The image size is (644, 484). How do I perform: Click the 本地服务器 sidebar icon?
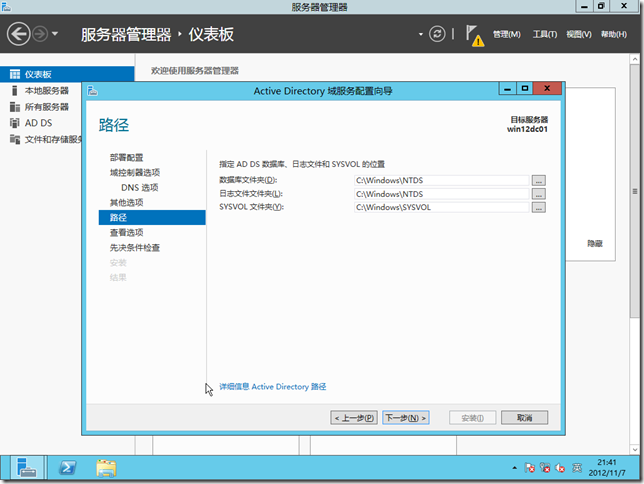[x=15, y=90]
